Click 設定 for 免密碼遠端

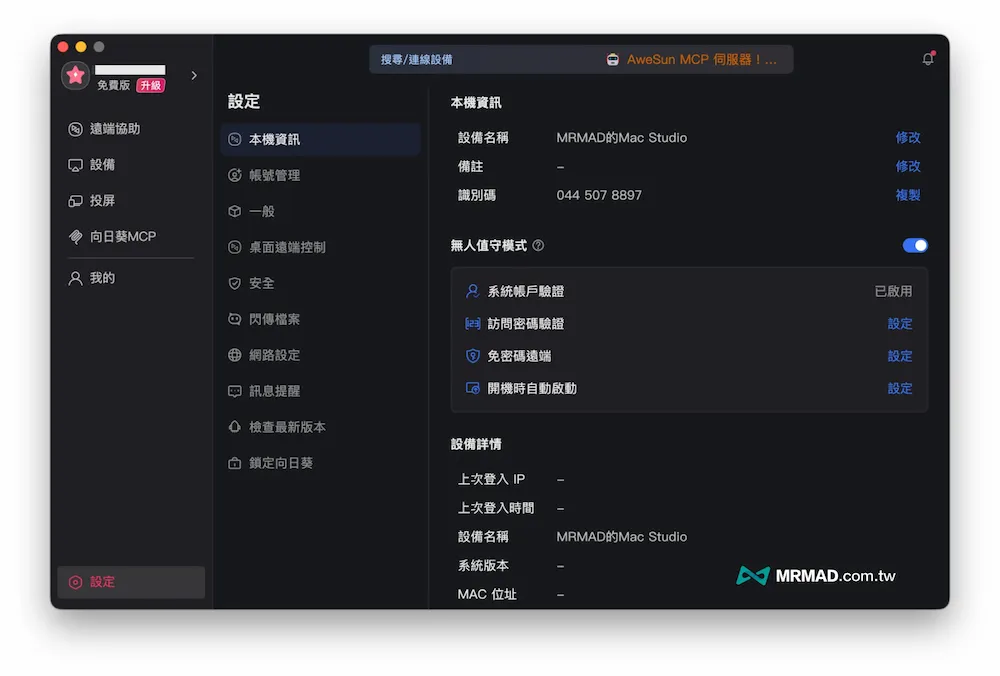(899, 356)
